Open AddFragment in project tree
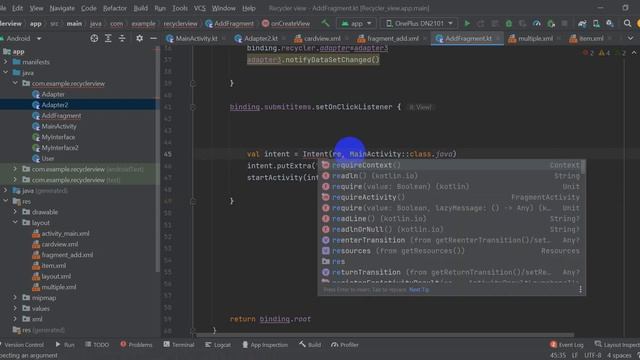The height and width of the screenshot is (360, 640). pyautogui.click(x=61, y=116)
